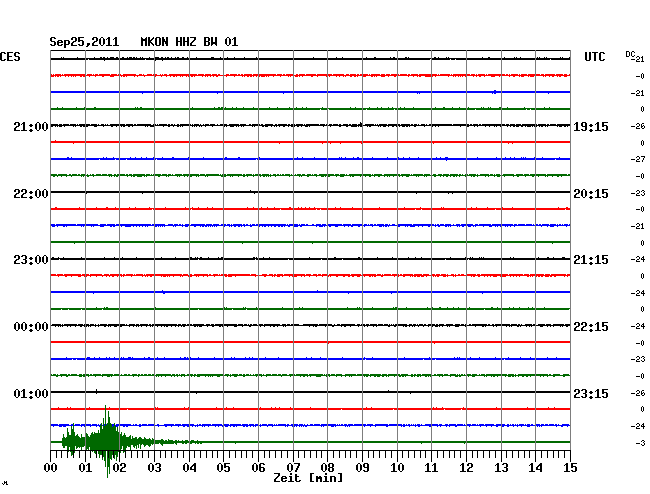Select minute marker 15 on time axis

click(570, 468)
